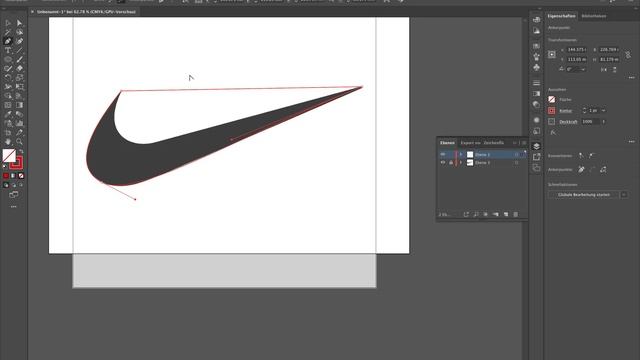Select the Direct Selection tool
The width and height of the screenshot is (640, 360).
point(19,23)
